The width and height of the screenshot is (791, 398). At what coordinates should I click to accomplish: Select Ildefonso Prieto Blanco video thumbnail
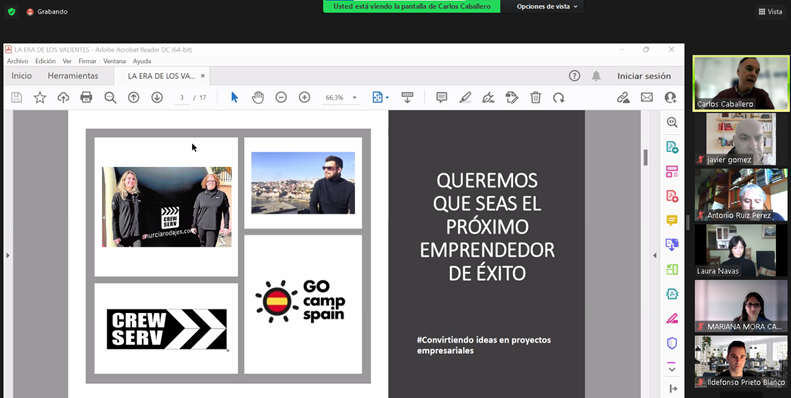tap(741, 362)
